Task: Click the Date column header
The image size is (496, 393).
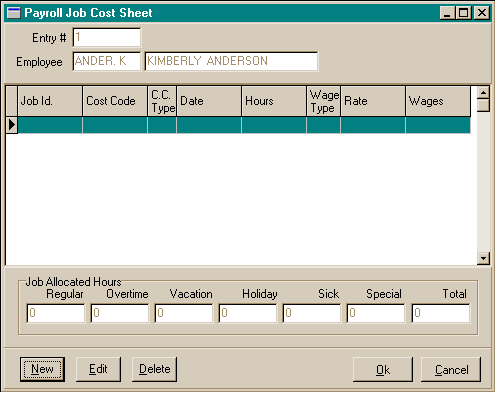Action: [x=209, y=101]
